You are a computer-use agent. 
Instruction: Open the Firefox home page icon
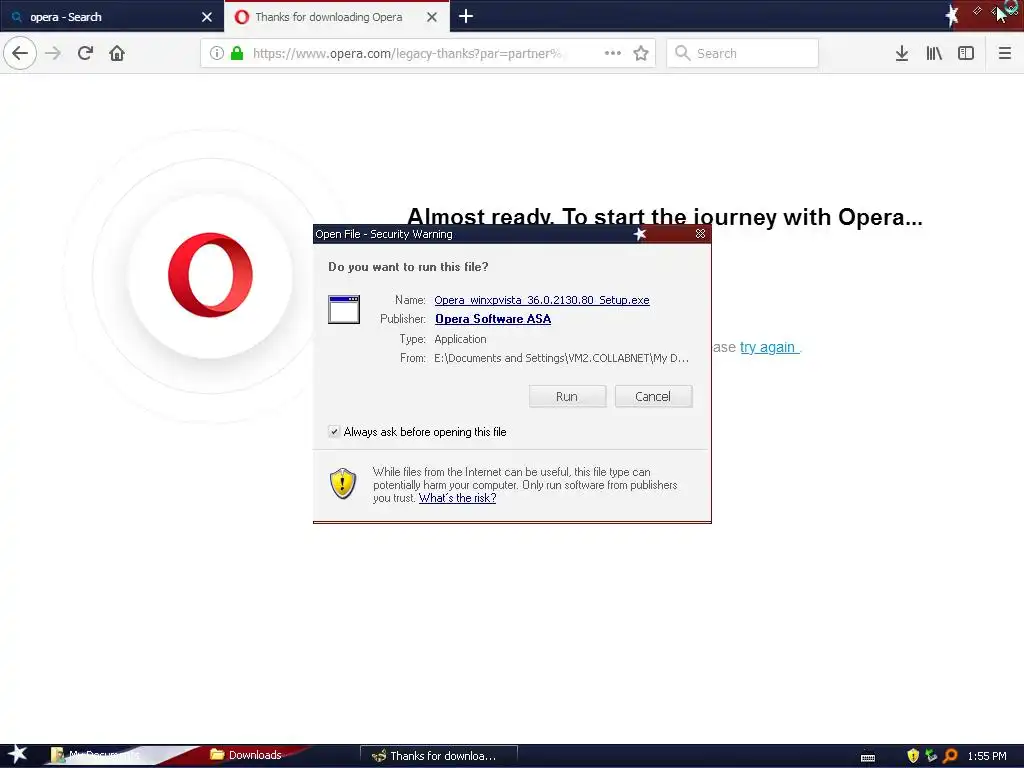[117, 53]
